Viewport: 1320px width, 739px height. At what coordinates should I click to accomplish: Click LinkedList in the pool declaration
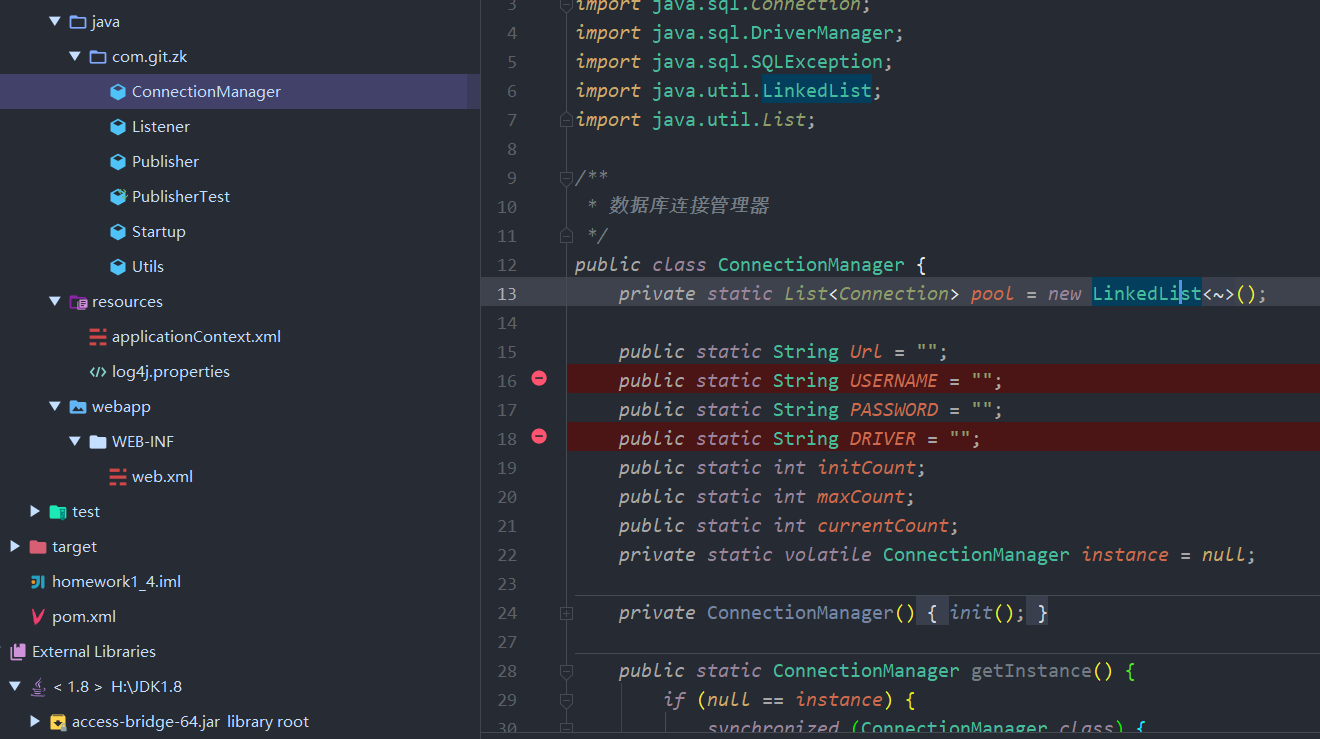1147,293
